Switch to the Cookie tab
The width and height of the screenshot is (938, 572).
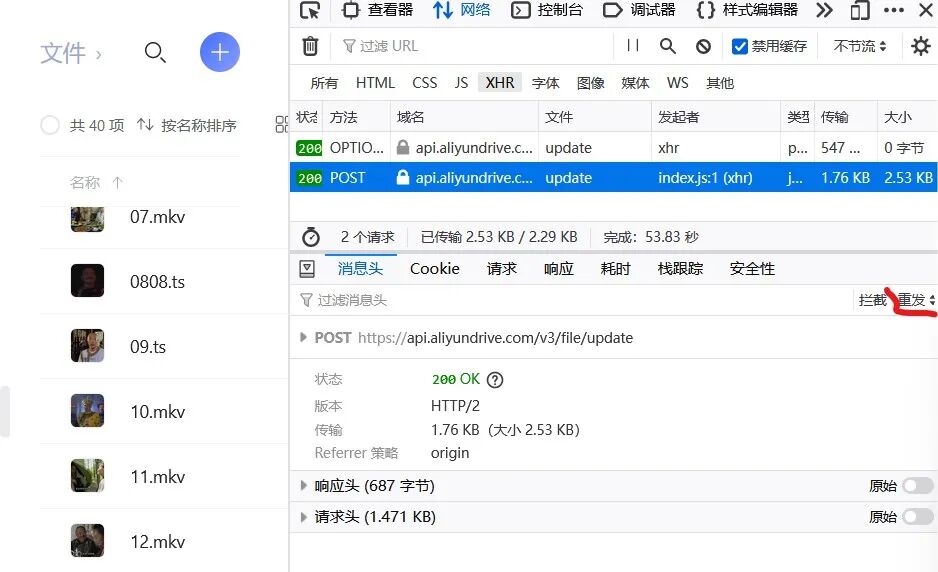point(435,269)
